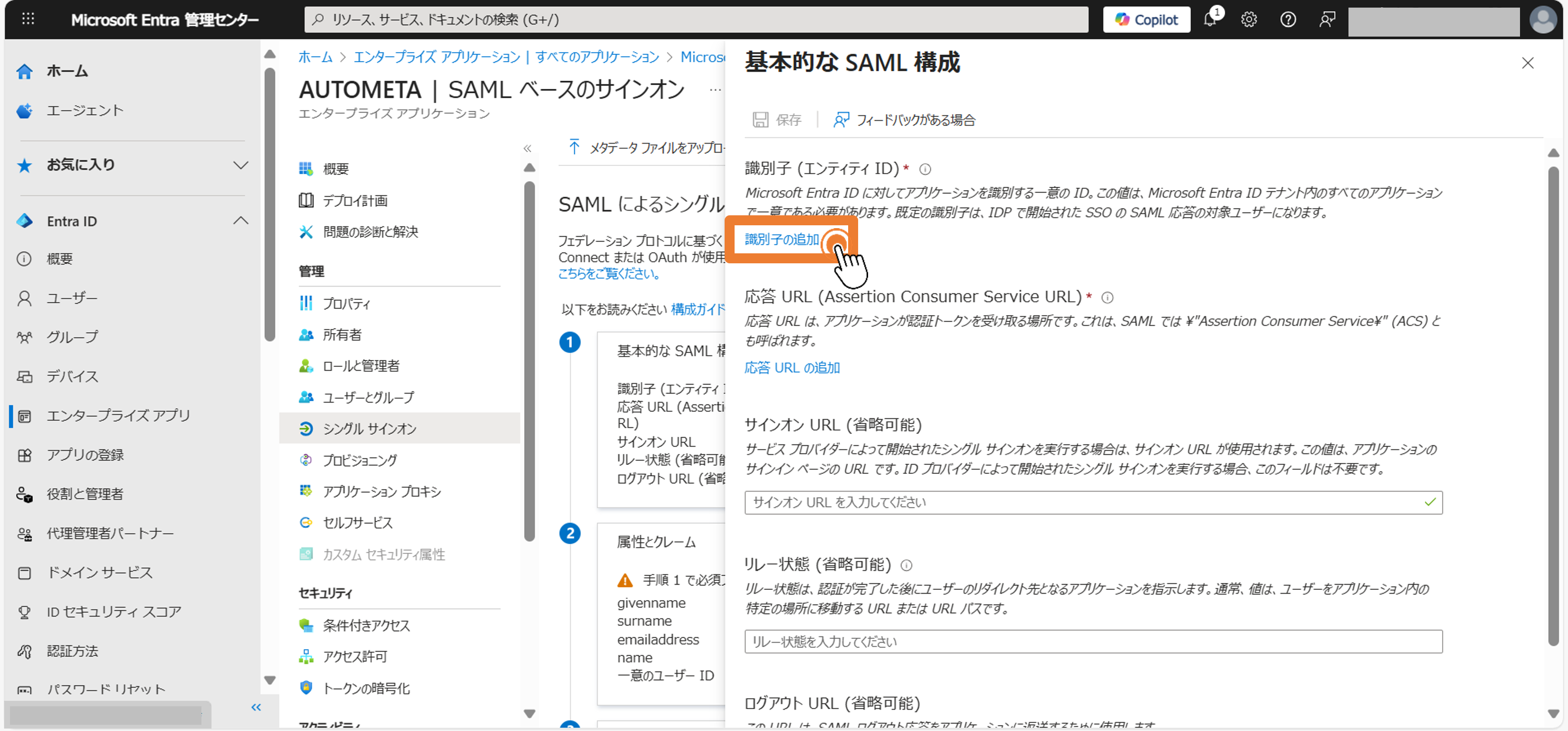Collapse the resource menu double chevron
The height and width of the screenshot is (731, 1568).
coord(527,148)
